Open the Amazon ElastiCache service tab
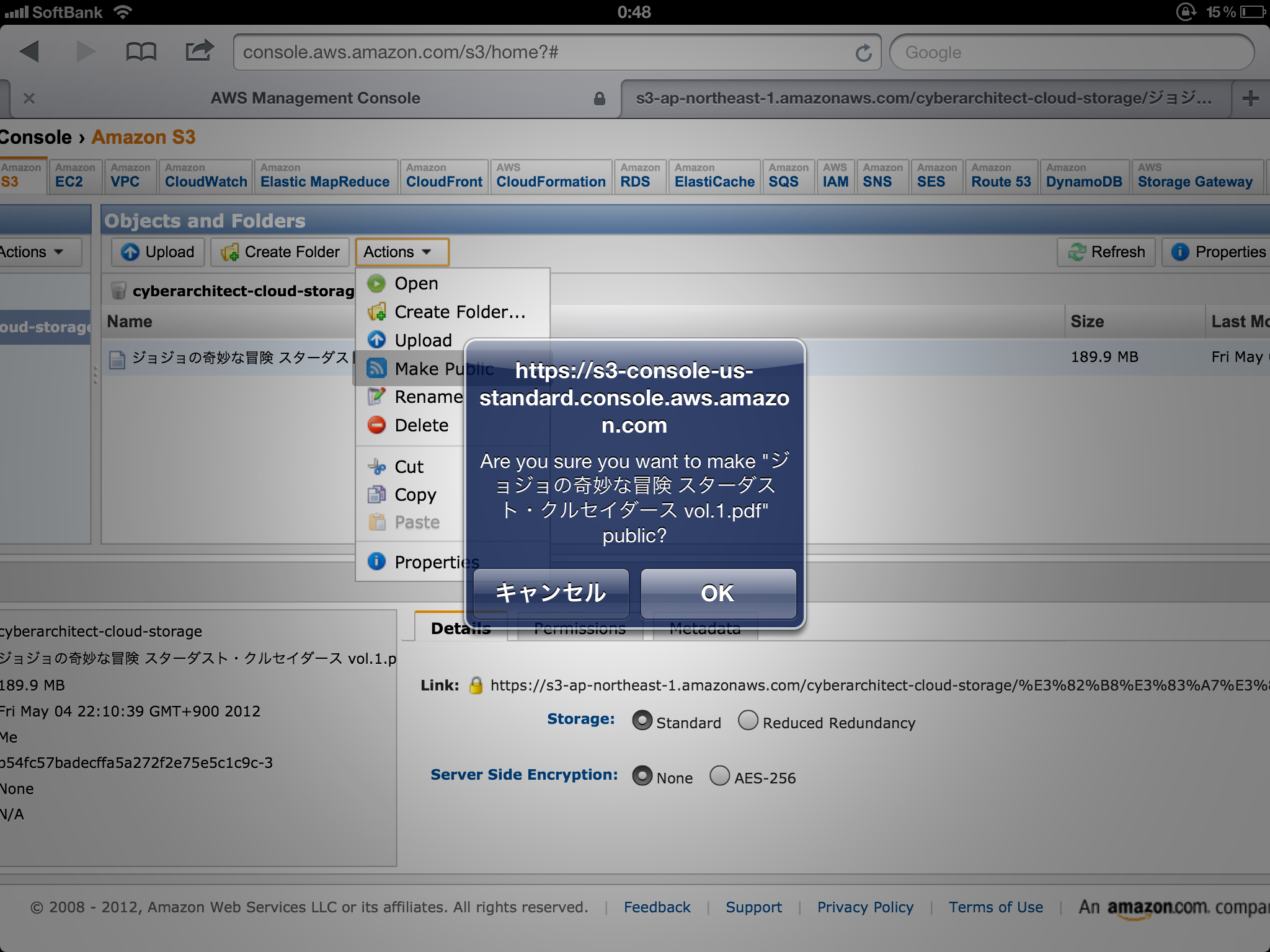The width and height of the screenshot is (1270, 952). (714, 176)
